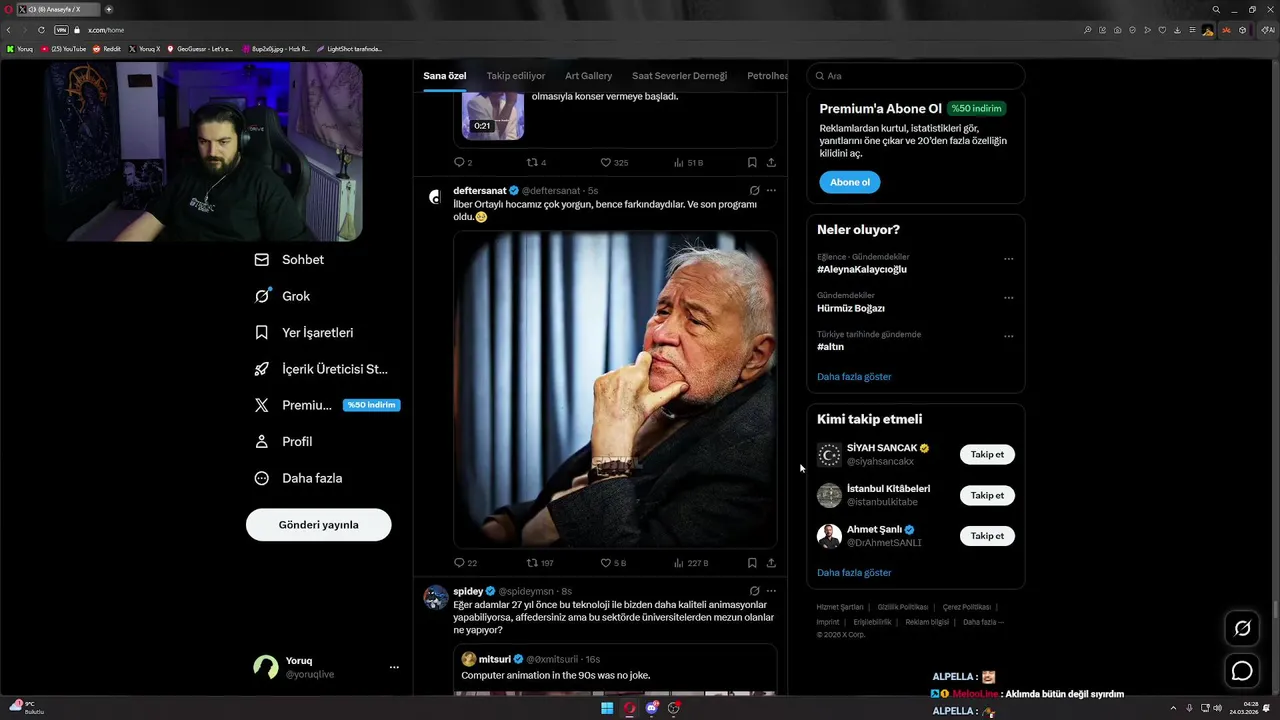Open Grok from the sidebar

click(x=282, y=296)
